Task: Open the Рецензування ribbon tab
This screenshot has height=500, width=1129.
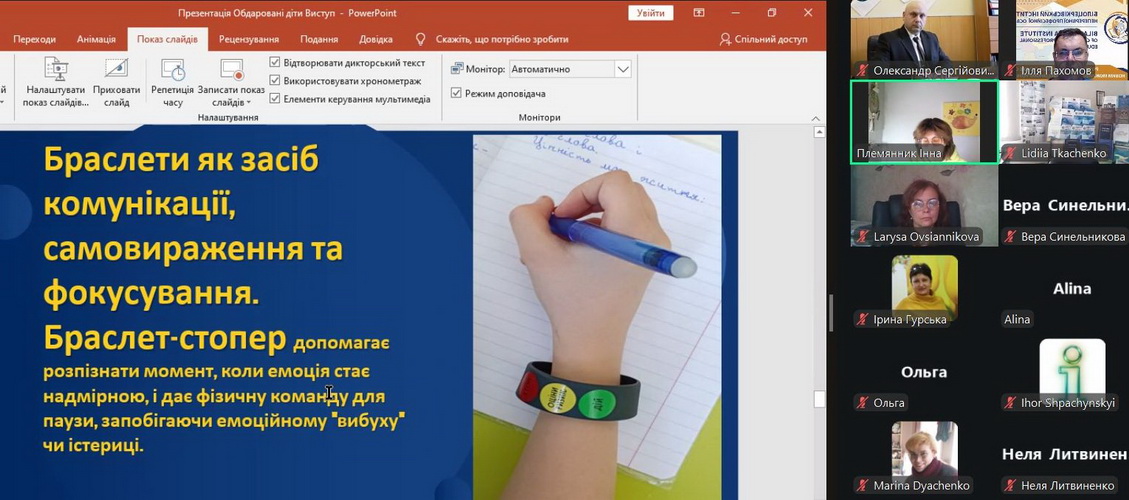Action: pos(248,39)
